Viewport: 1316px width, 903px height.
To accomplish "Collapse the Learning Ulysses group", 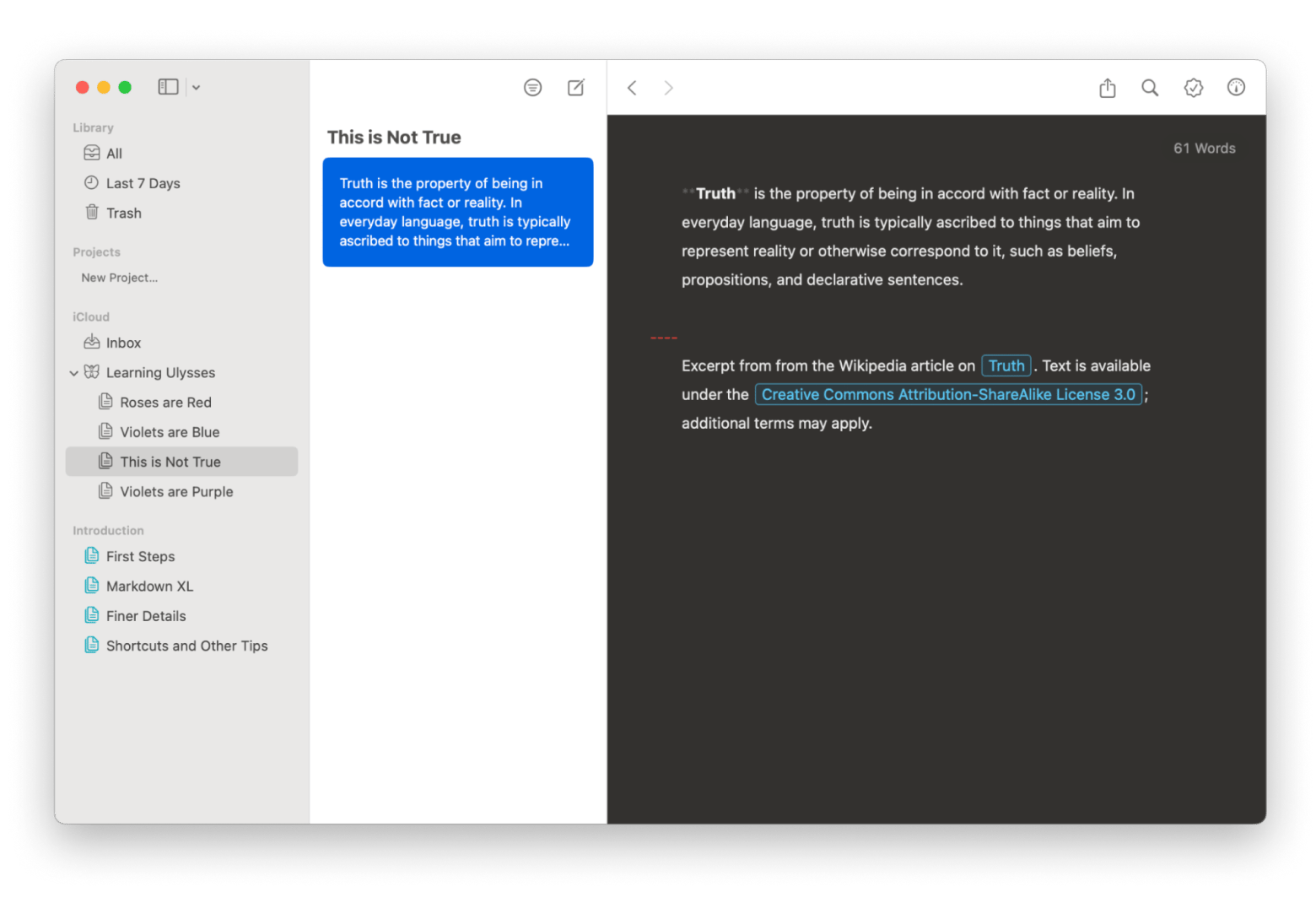I will (74, 373).
